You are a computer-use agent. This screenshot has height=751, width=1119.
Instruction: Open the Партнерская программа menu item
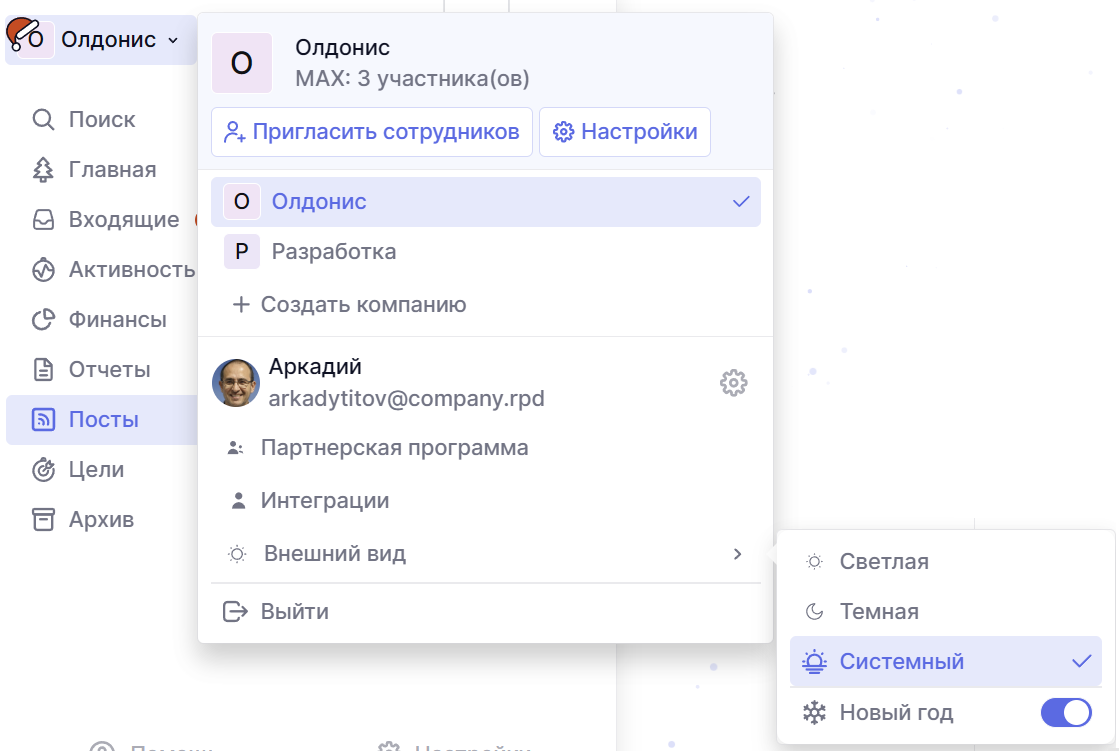(x=394, y=448)
